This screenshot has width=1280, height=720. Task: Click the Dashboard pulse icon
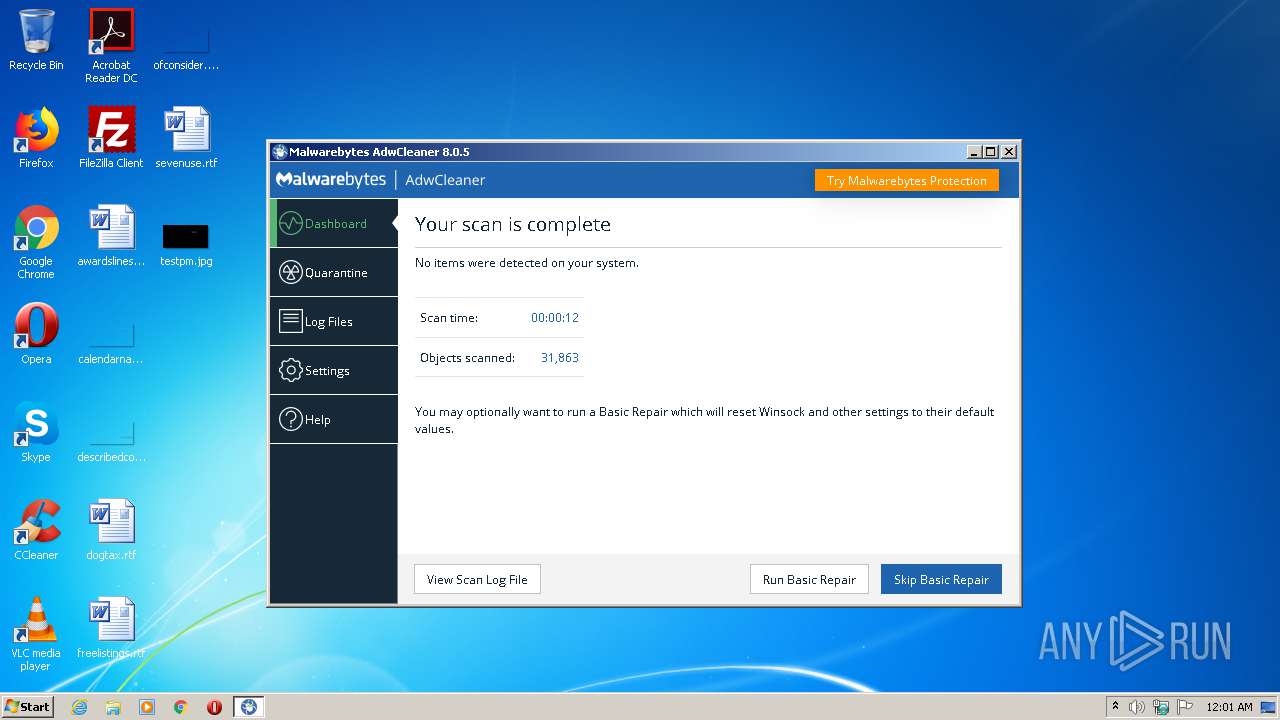(x=290, y=223)
